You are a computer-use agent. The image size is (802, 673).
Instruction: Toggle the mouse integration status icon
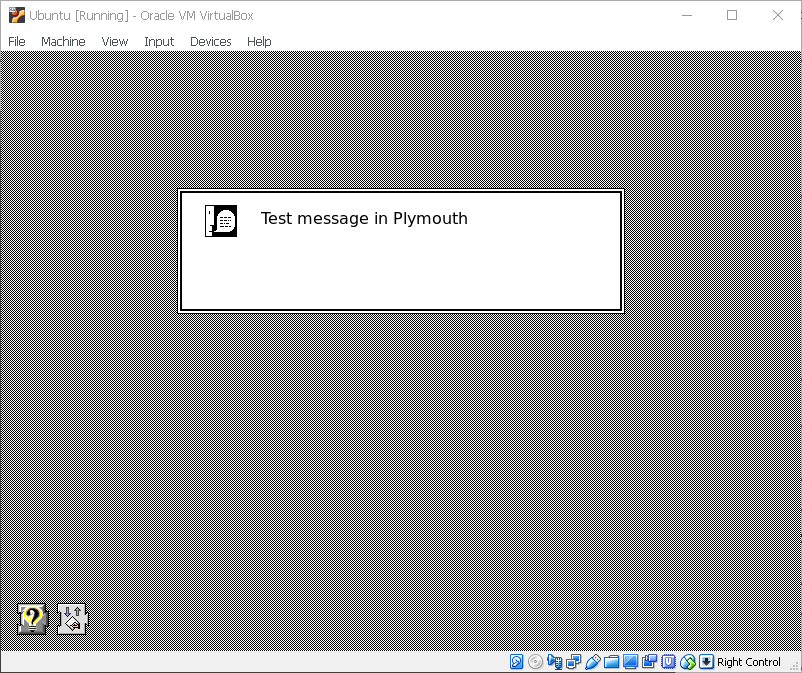tap(688, 662)
